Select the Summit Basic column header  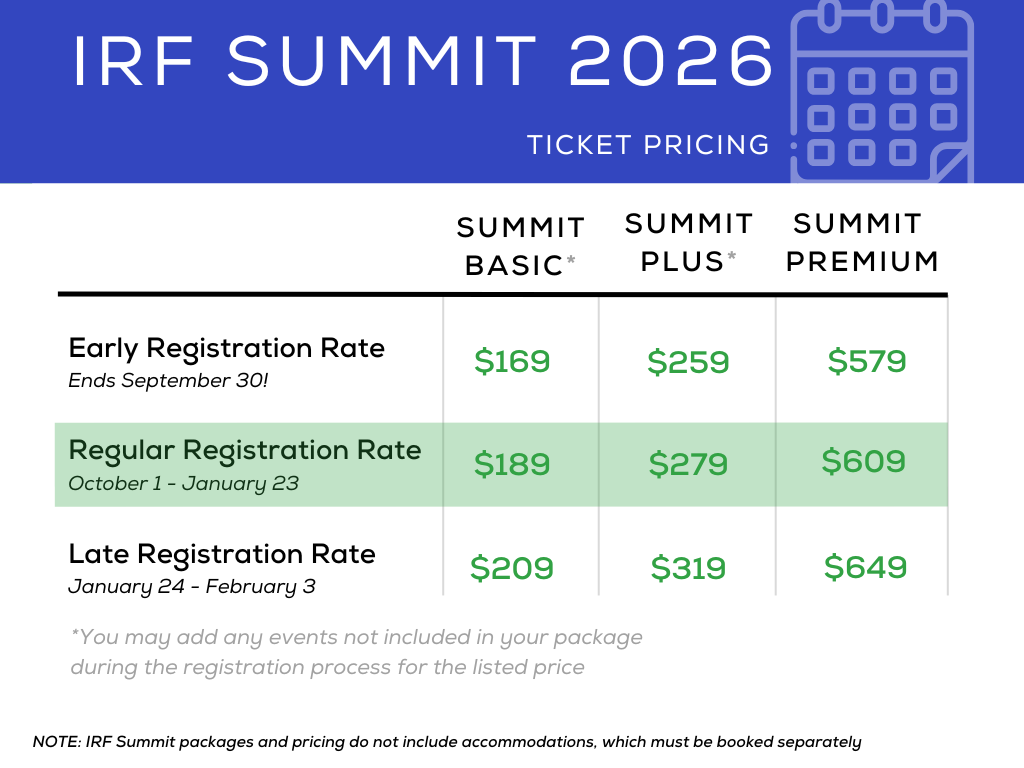point(520,246)
